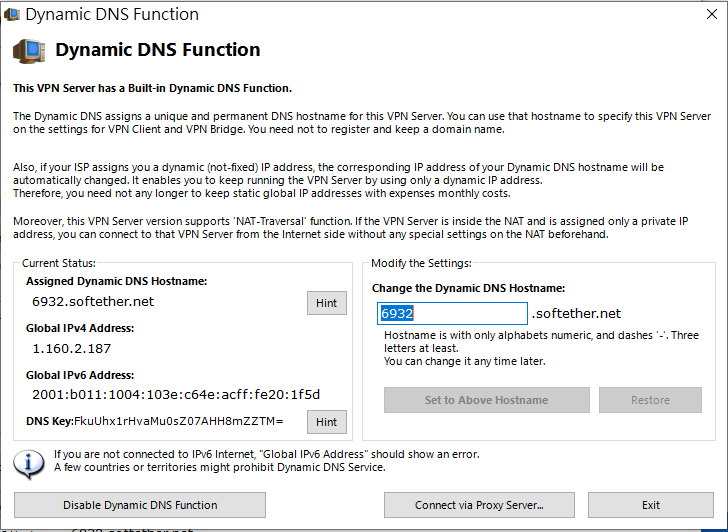
Task: Click the Restore button
Action: (650, 400)
